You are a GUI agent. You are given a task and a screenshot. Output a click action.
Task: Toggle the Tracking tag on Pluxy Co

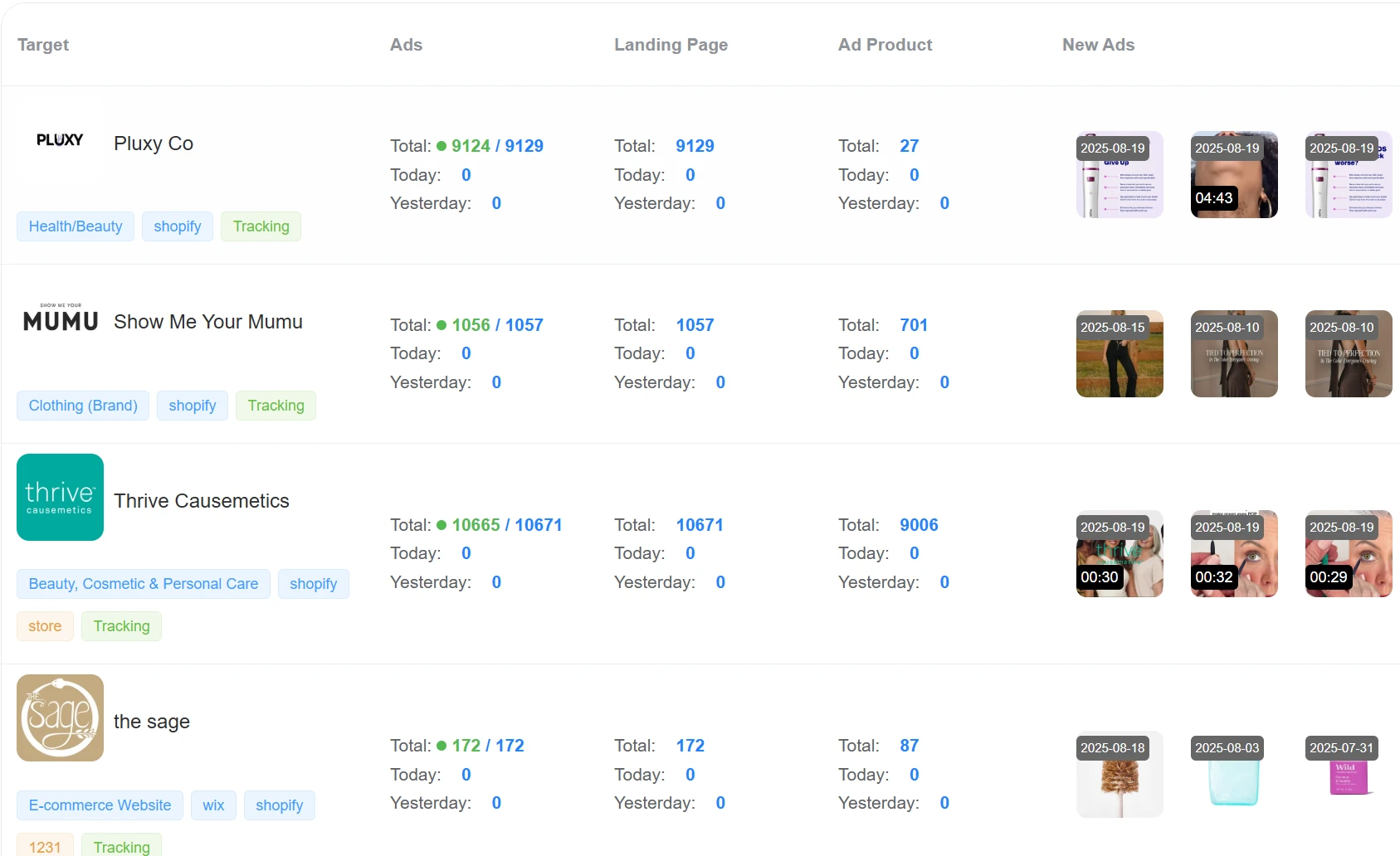point(261,226)
